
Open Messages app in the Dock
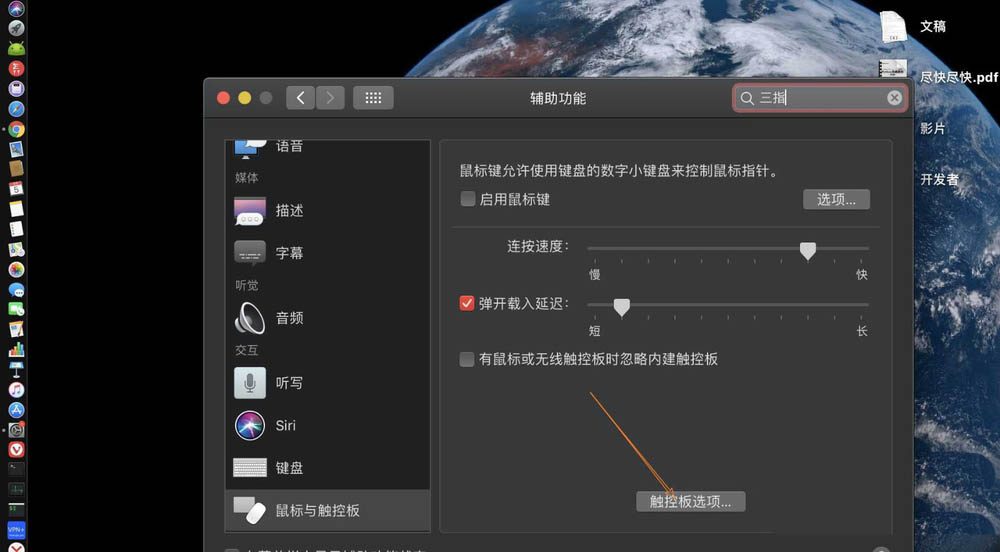(16, 290)
